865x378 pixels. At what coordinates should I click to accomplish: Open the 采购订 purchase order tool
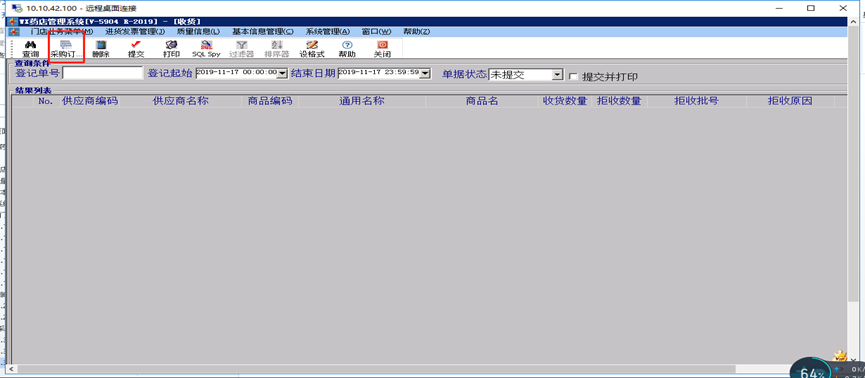coord(66,49)
